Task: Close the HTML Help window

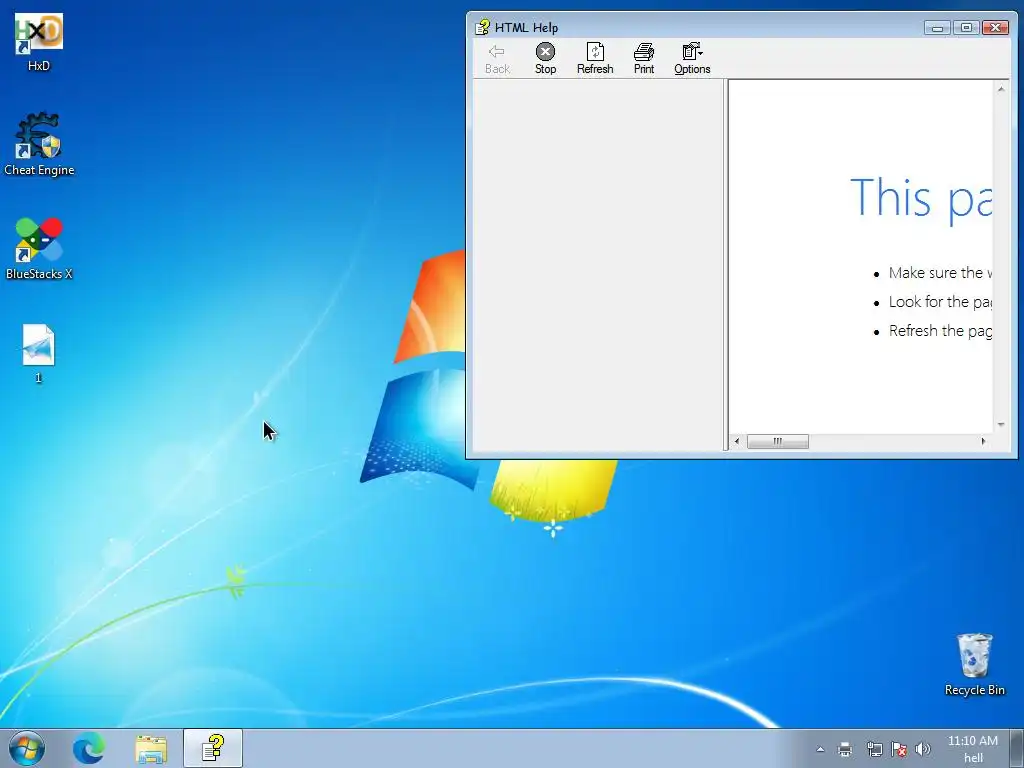Action: click(995, 27)
